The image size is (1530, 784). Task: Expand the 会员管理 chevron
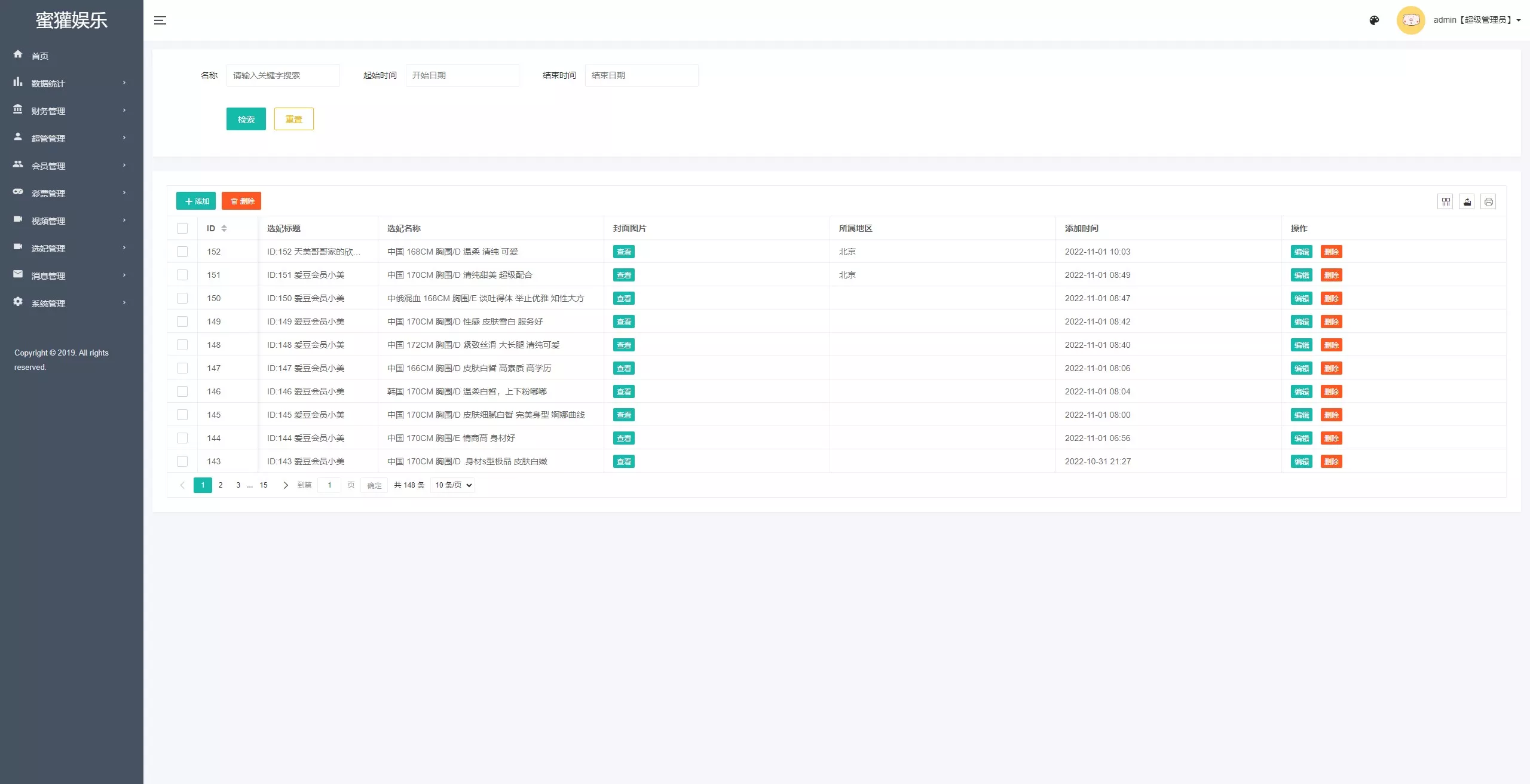point(124,166)
